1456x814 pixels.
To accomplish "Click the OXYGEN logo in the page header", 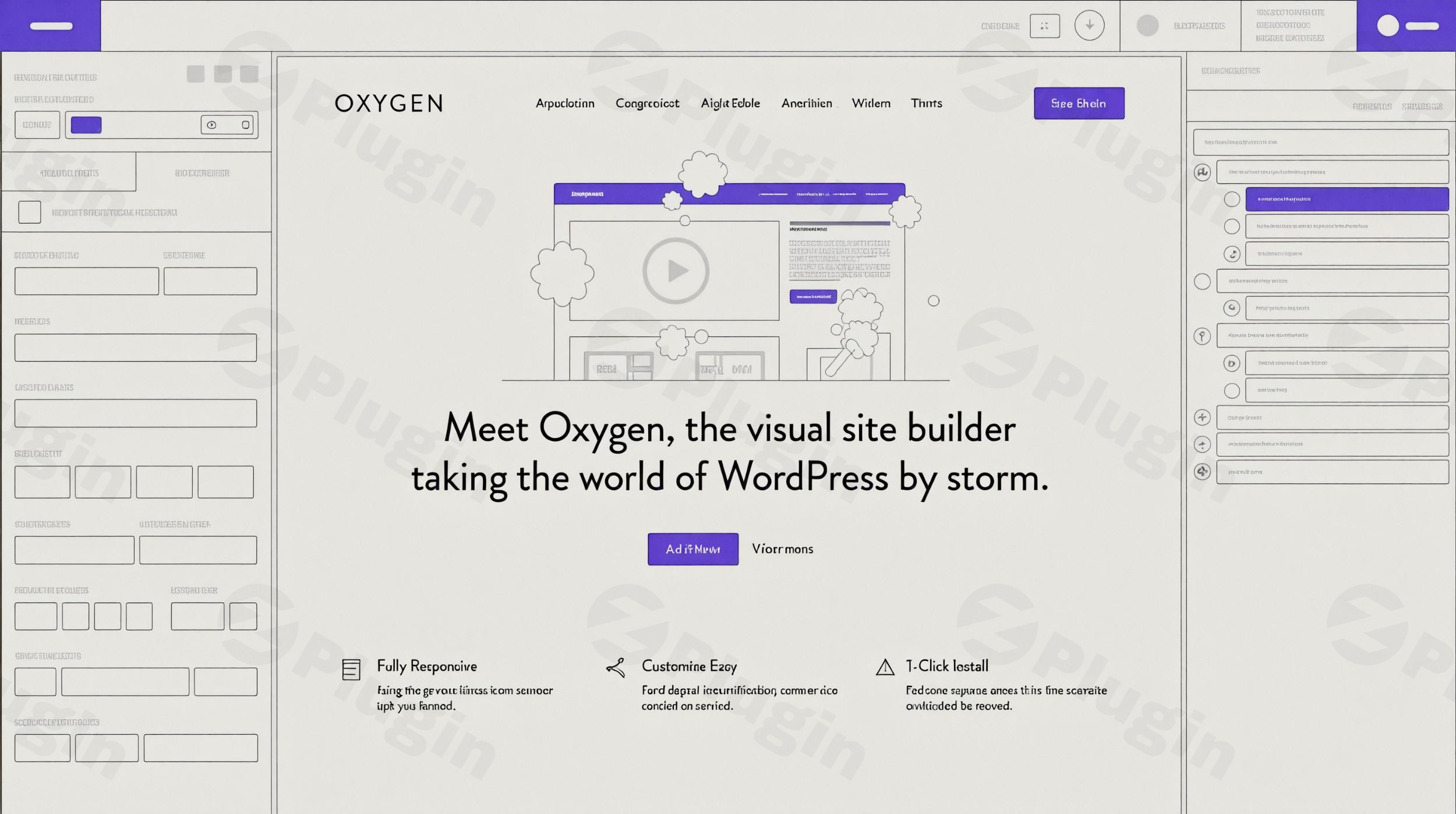I will tap(388, 104).
